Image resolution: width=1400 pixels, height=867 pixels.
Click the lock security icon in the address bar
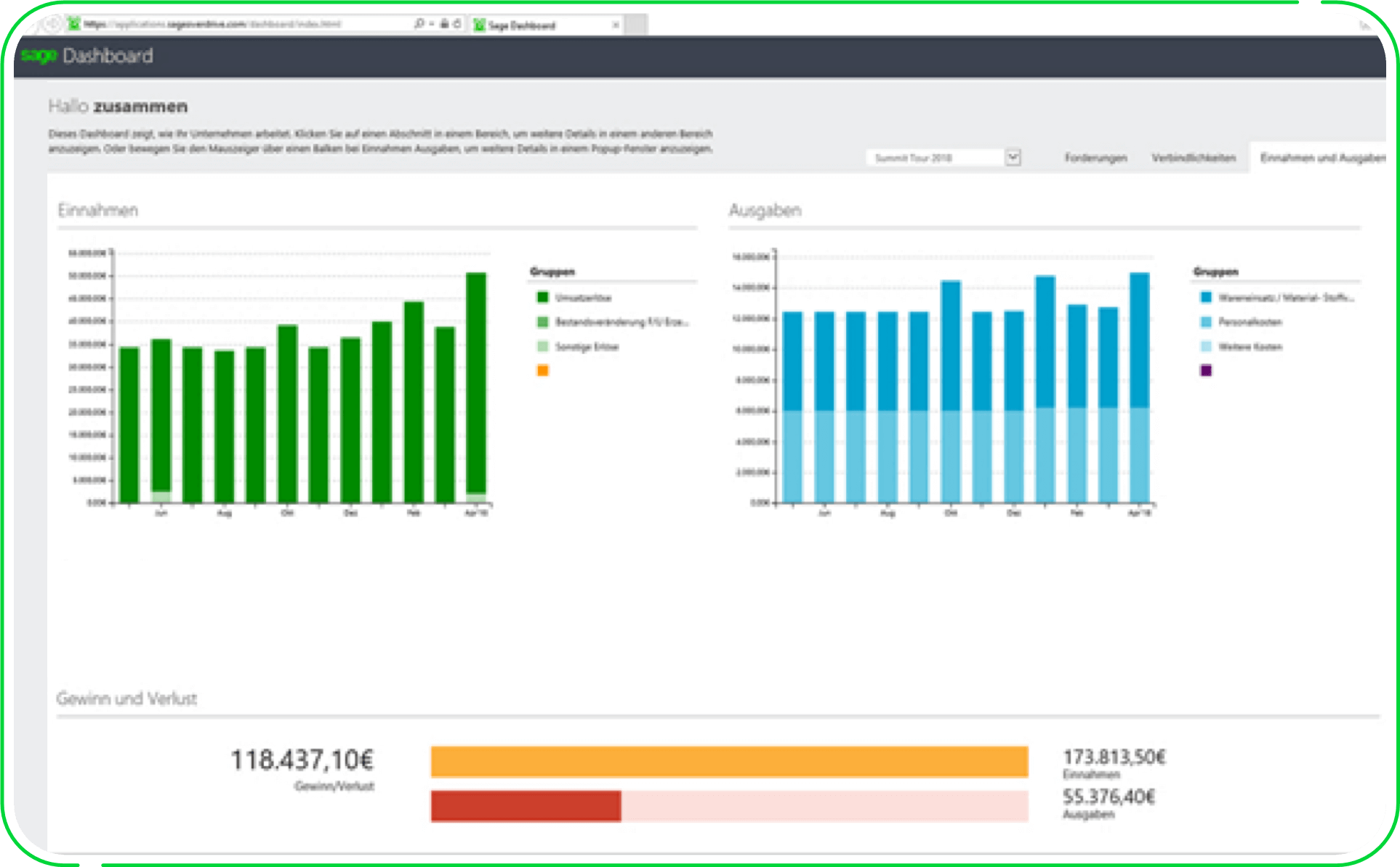click(x=444, y=24)
